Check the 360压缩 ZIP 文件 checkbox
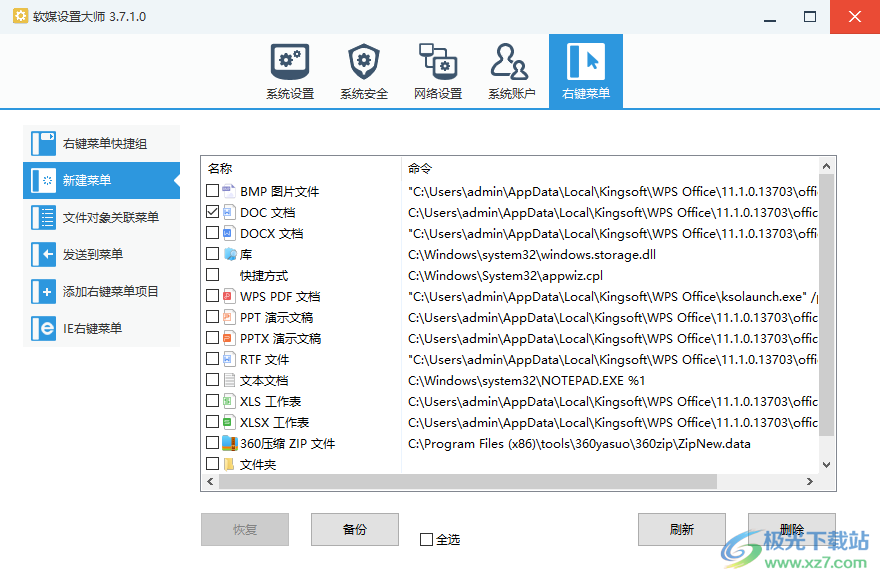 point(212,443)
